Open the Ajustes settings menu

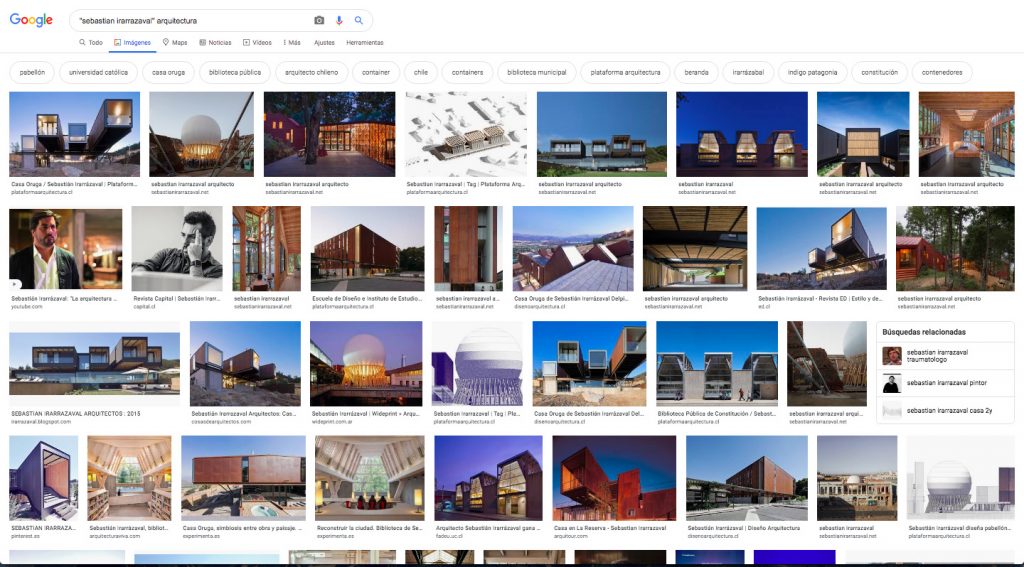point(324,43)
